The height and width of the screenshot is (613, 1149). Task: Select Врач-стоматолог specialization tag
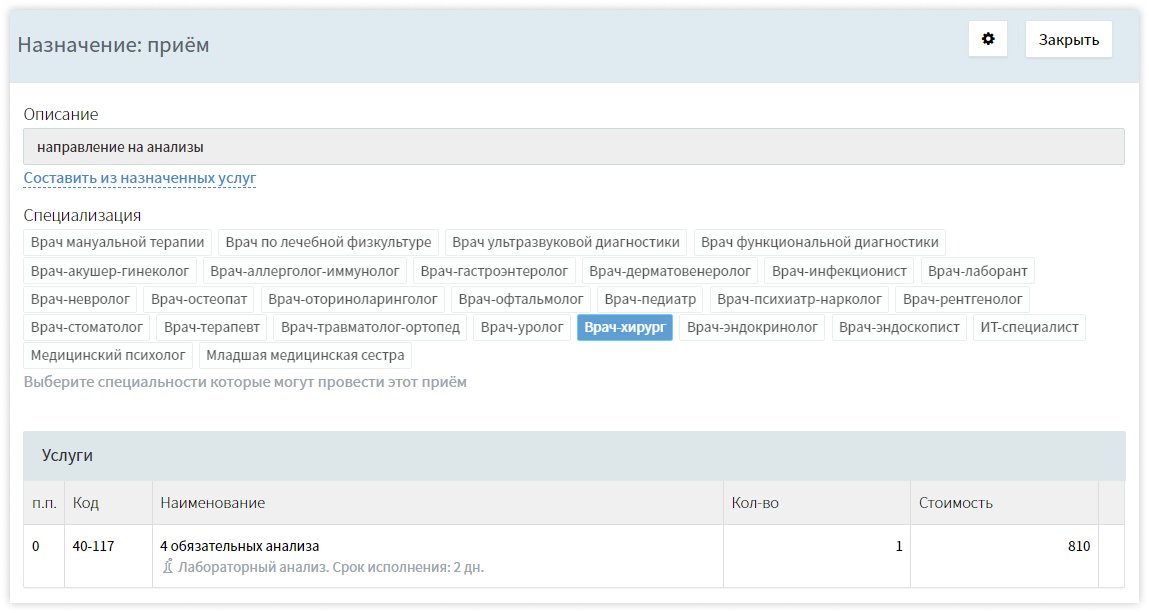tap(87, 327)
